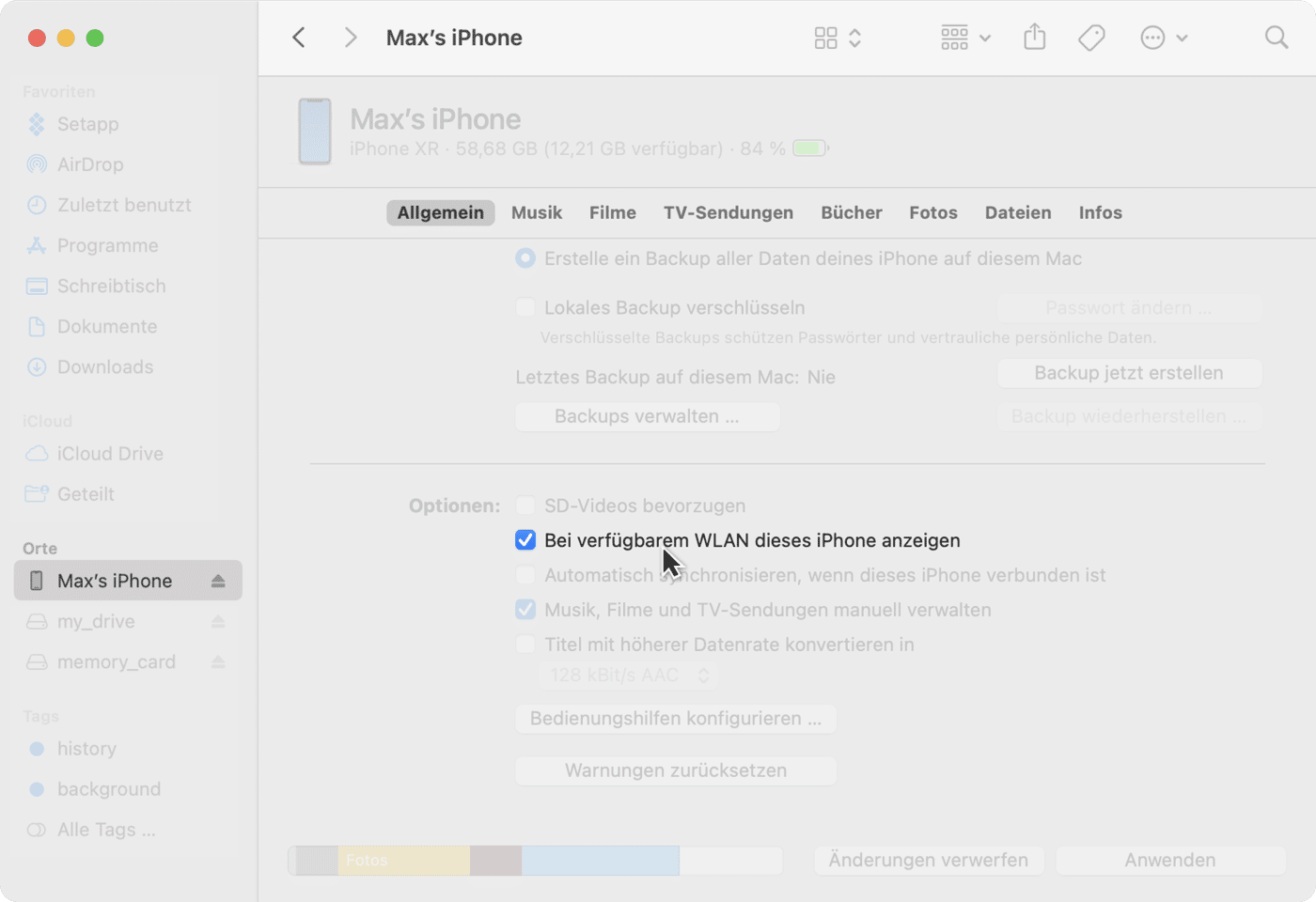
Task: Switch to the Allgemein tab
Action: tap(440, 212)
